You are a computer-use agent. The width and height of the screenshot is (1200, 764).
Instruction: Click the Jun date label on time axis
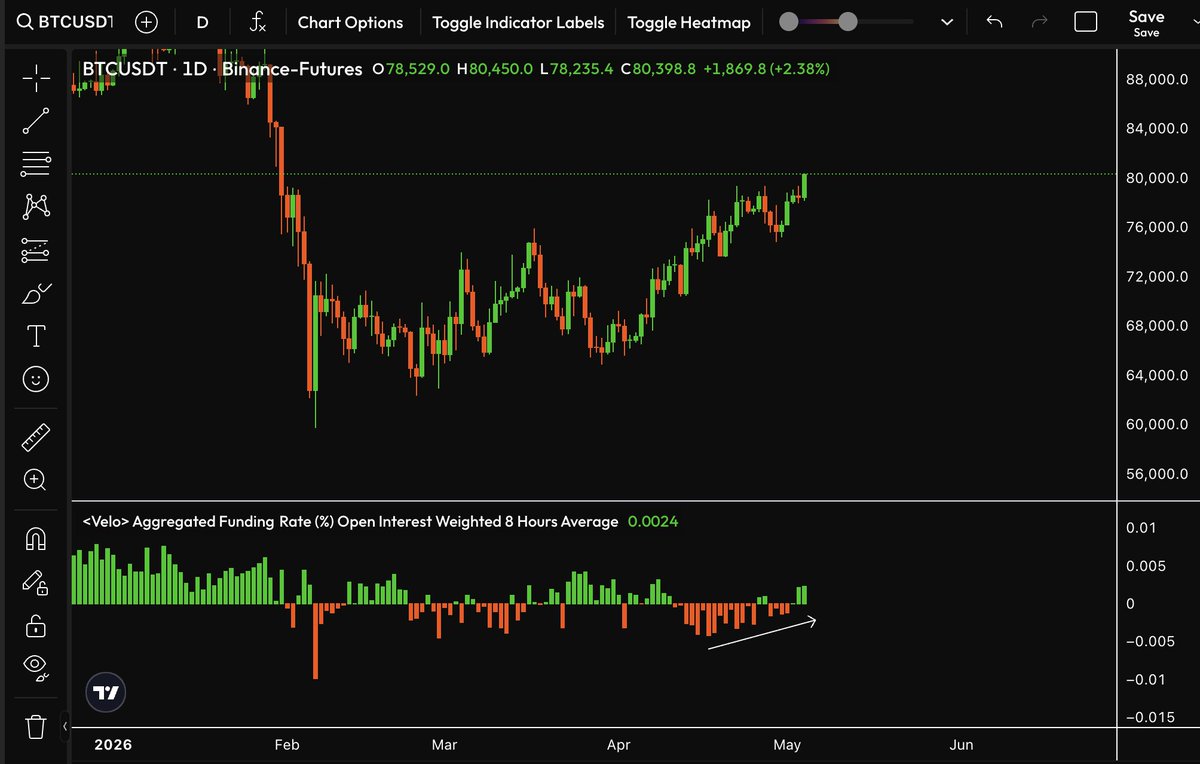pyautogui.click(x=961, y=745)
